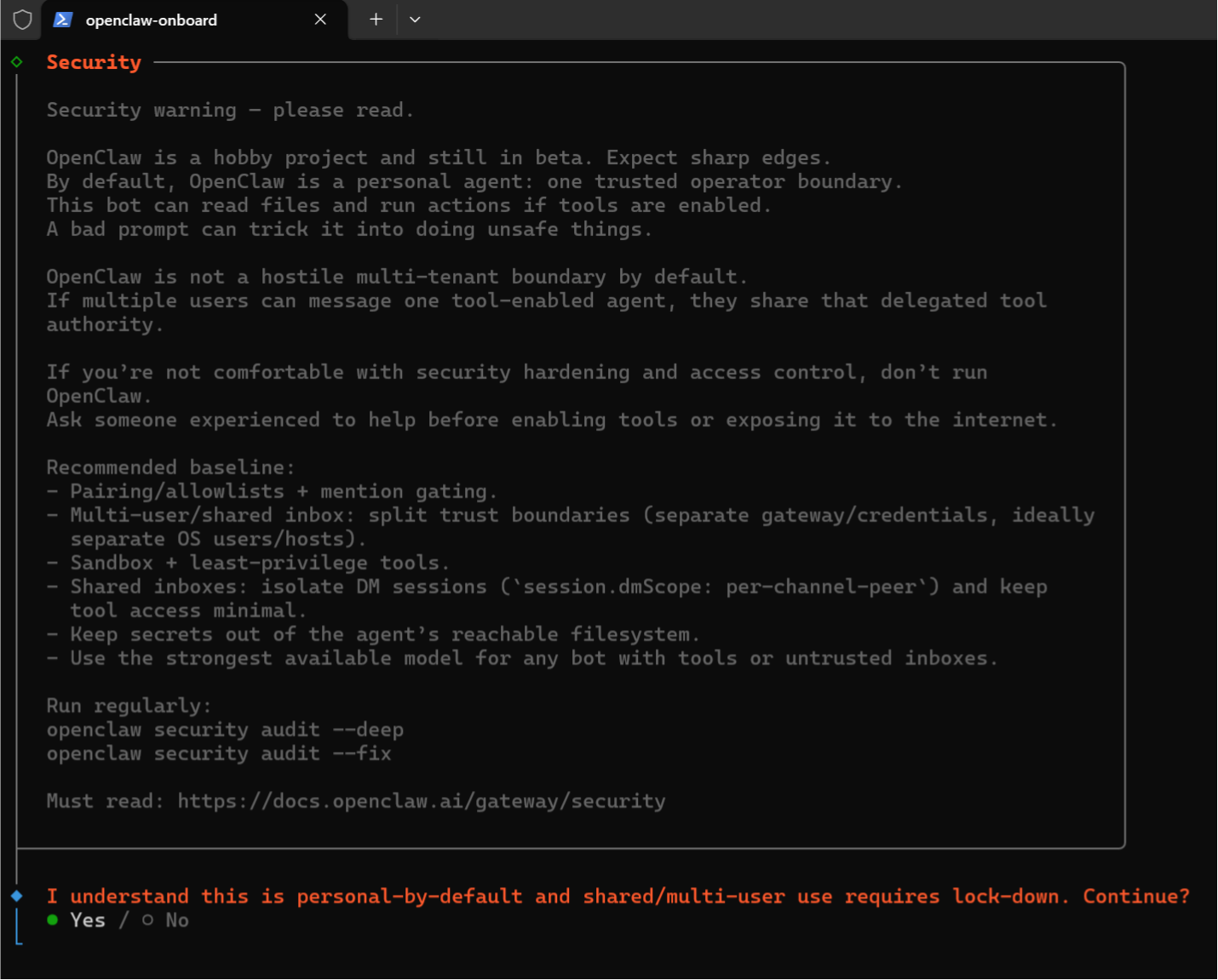The width and height of the screenshot is (1218, 980).
Task: Click 'Use the strongest available model' line
Action: click(522, 658)
